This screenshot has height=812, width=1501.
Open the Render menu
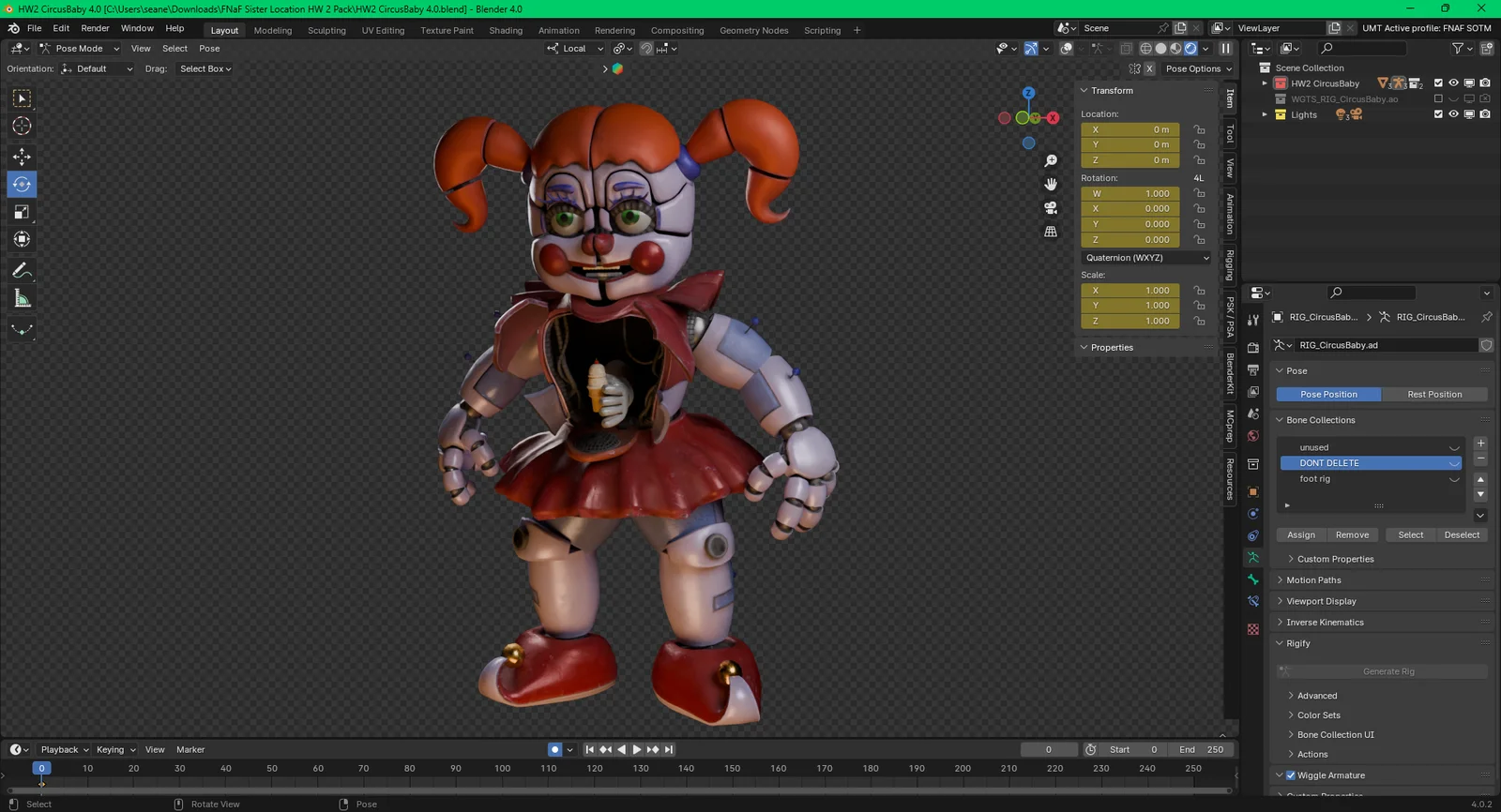coord(95,28)
